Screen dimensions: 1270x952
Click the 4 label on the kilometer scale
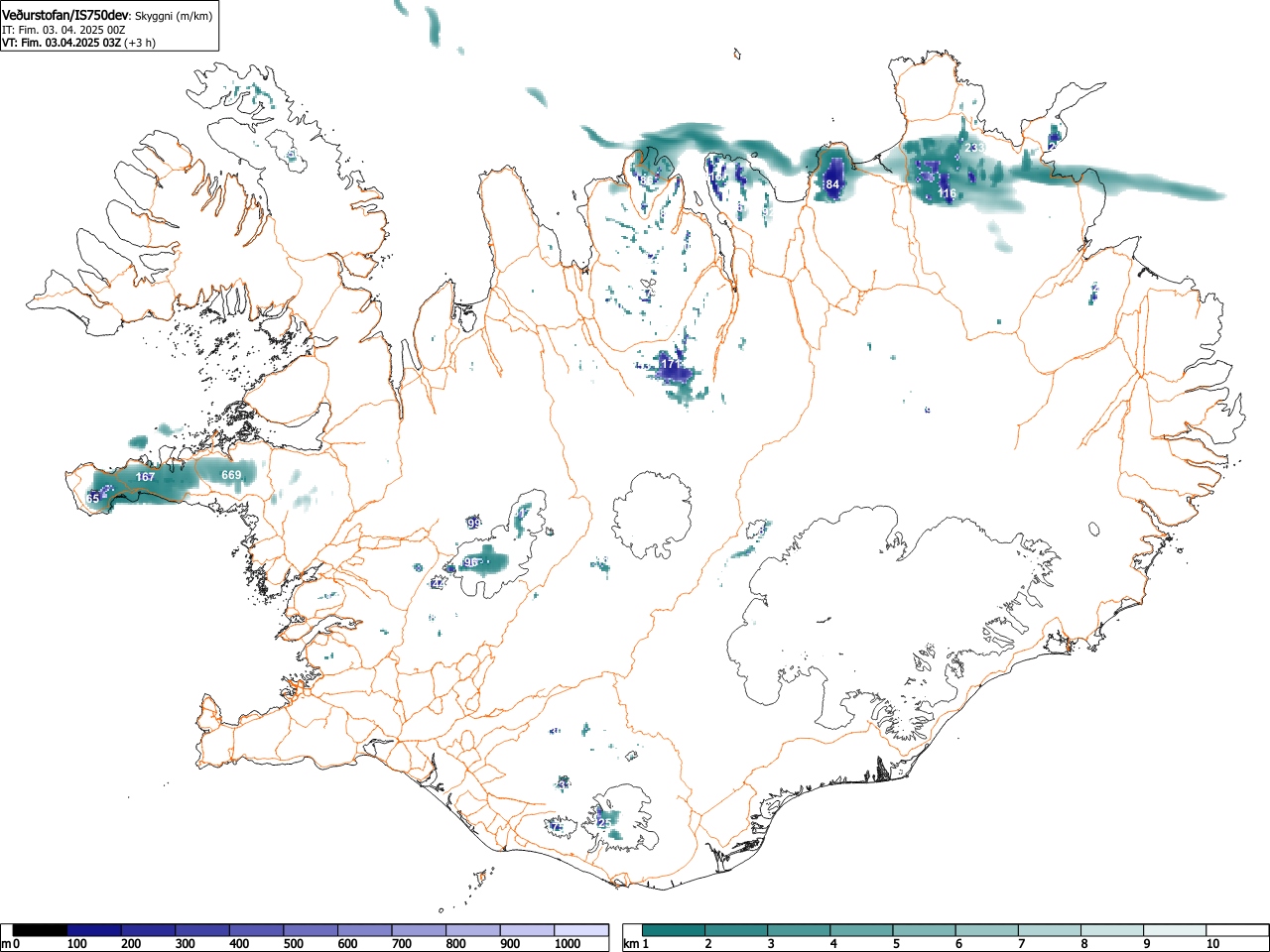(833, 944)
